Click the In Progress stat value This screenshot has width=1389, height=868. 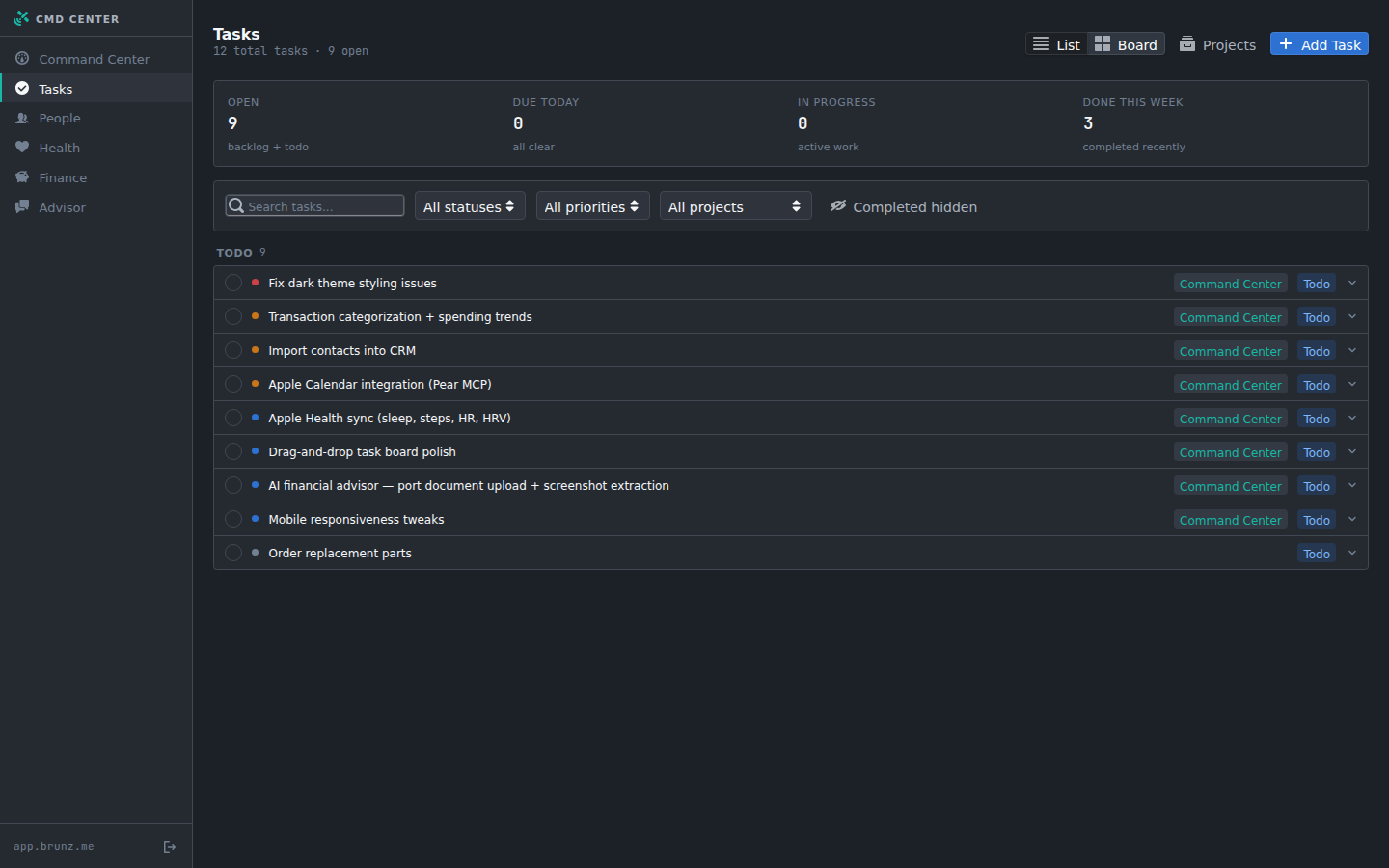pyautogui.click(x=803, y=123)
